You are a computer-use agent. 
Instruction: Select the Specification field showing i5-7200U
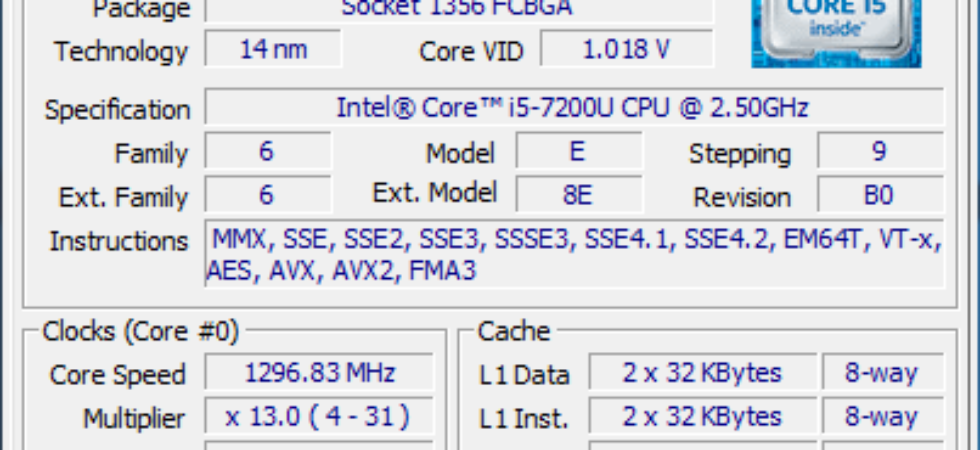[x=574, y=108]
